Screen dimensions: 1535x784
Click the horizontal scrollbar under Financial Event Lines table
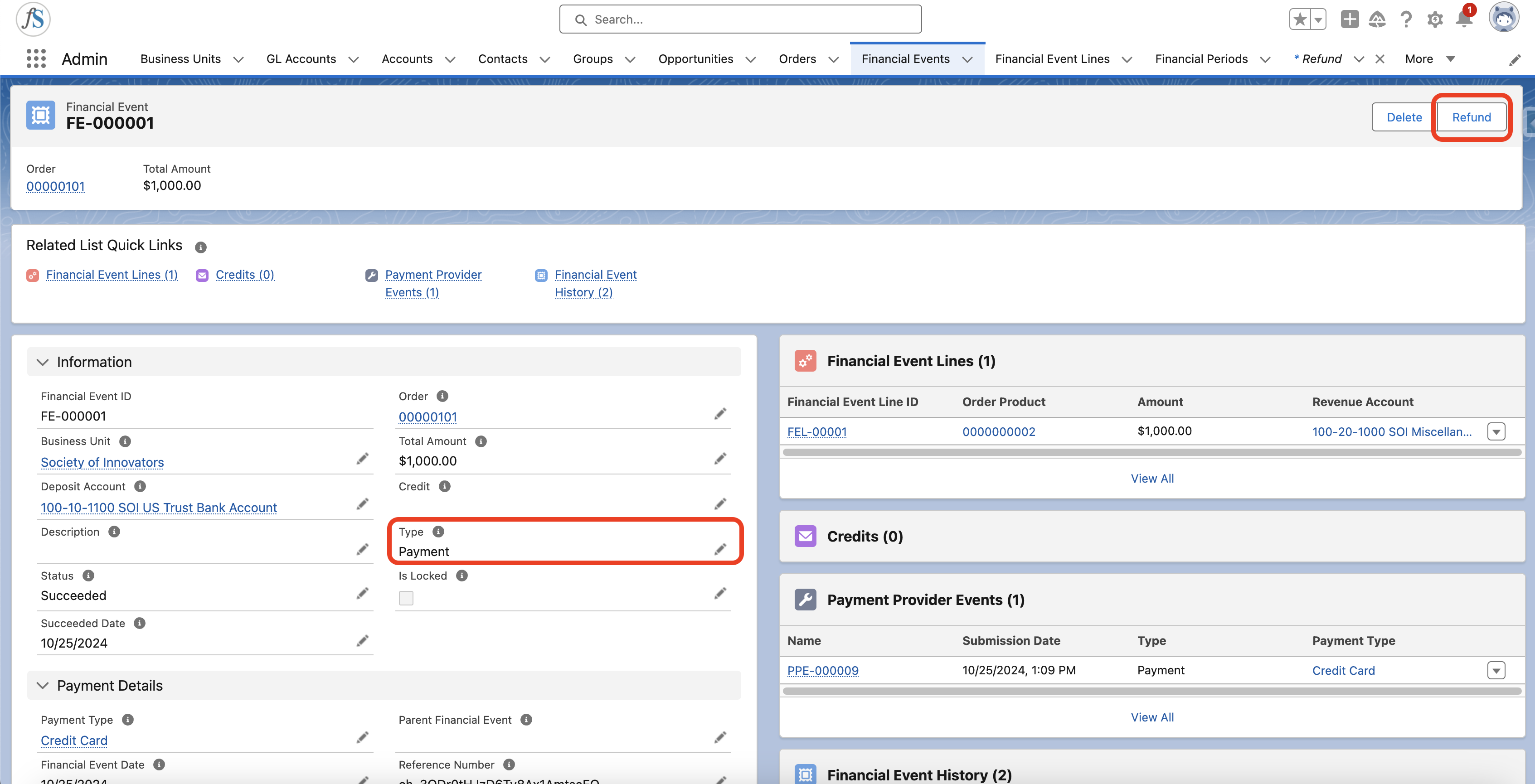[1152, 452]
